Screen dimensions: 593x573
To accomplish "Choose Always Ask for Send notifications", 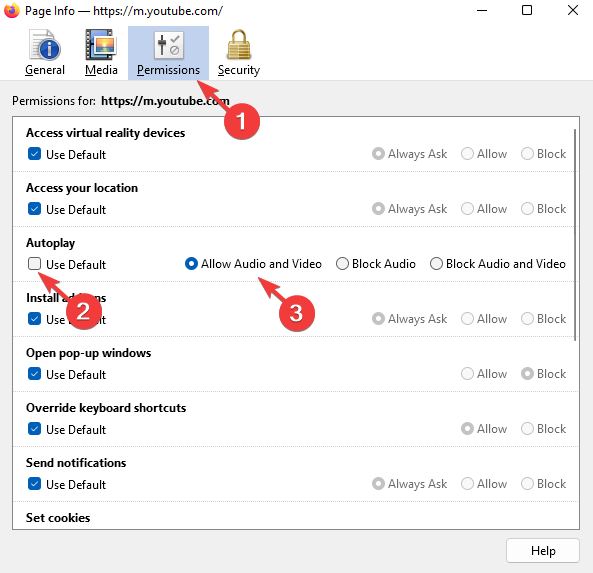I will click(378, 483).
